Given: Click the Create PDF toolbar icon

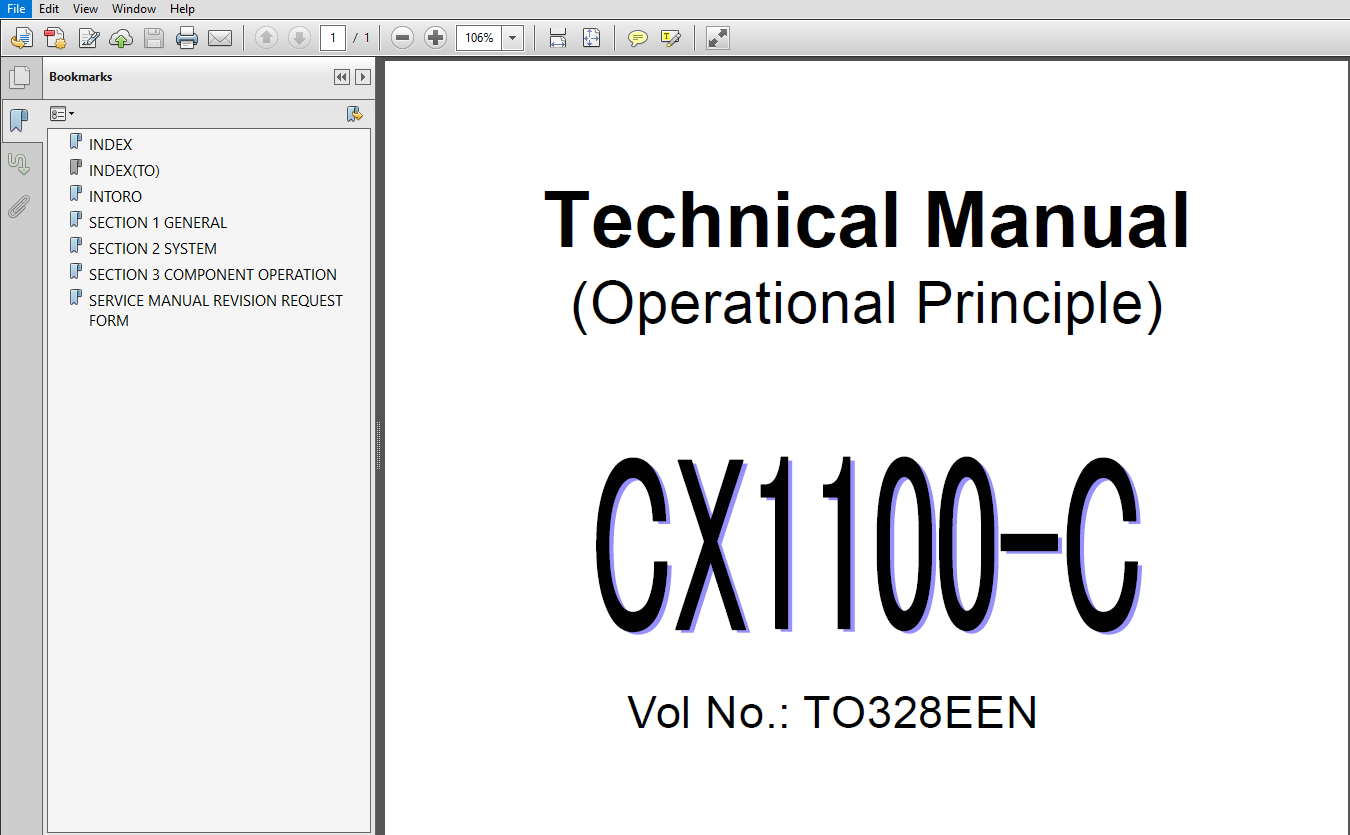Looking at the screenshot, I should coord(55,38).
